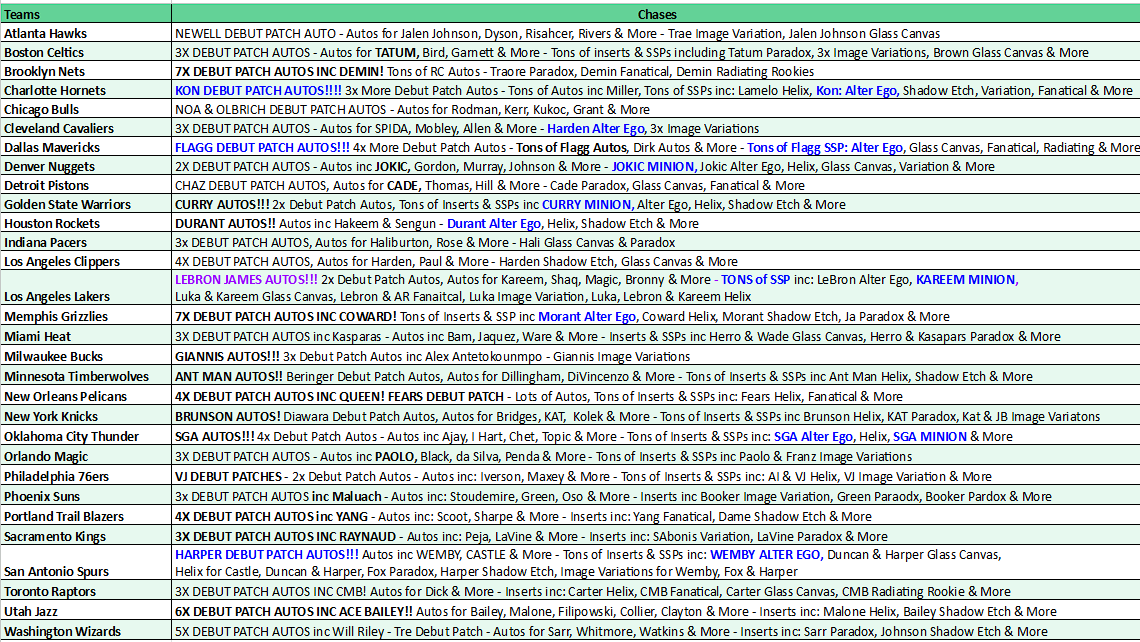Click the Los Angeles Clippers team cell
The image size is (1140, 642).
click(86, 260)
